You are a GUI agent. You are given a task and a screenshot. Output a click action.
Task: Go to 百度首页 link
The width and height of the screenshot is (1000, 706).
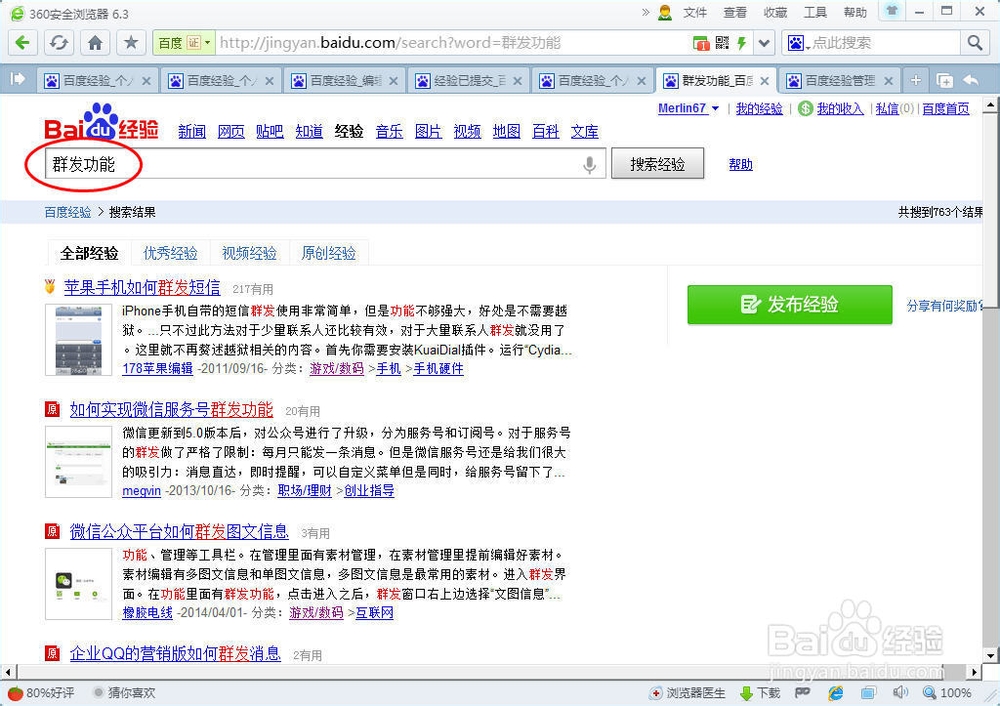(946, 108)
